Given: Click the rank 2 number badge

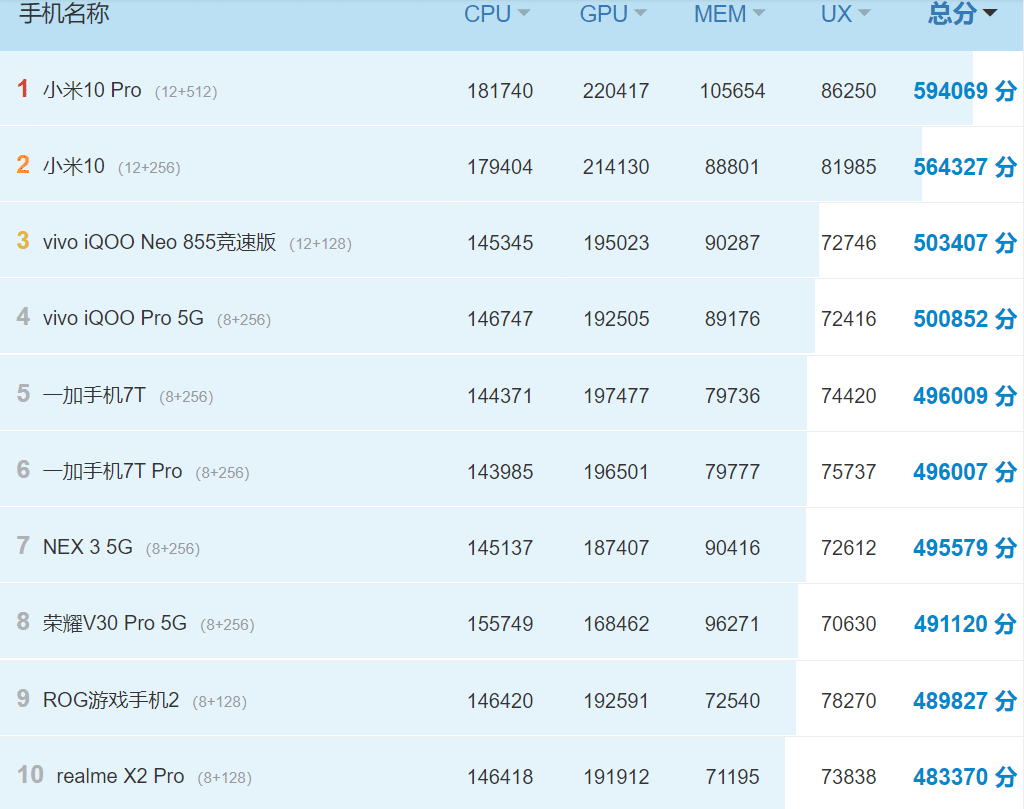Looking at the screenshot, I should pos(23,165).
